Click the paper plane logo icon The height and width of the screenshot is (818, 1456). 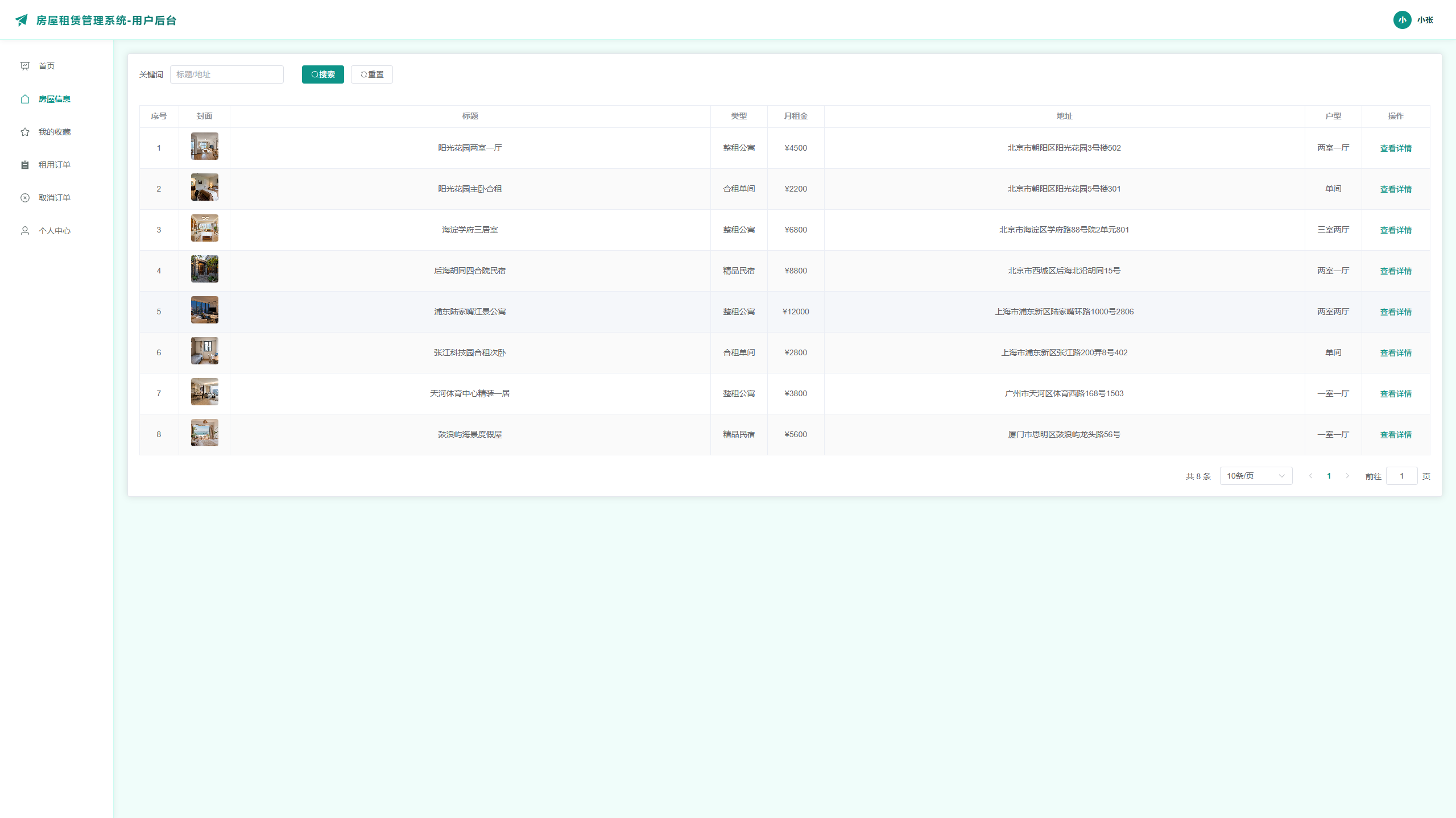(x=22, y=20)
